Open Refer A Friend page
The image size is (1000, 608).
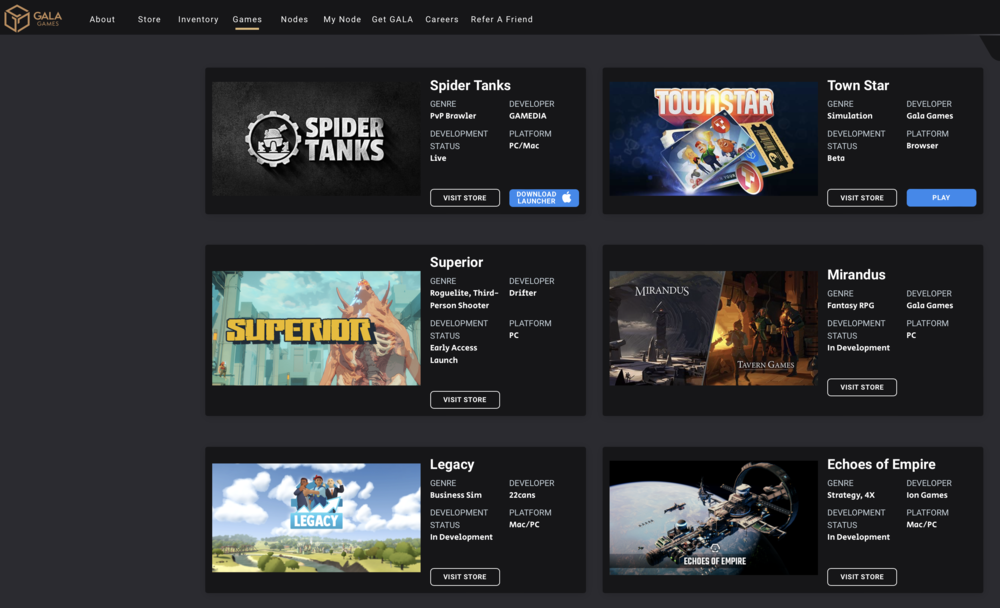[x=501, y=20]
